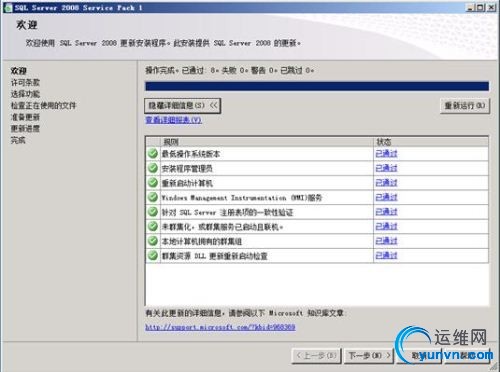
Task: Click rule text 重新启动计算机
Action: [x=187, y=183]
